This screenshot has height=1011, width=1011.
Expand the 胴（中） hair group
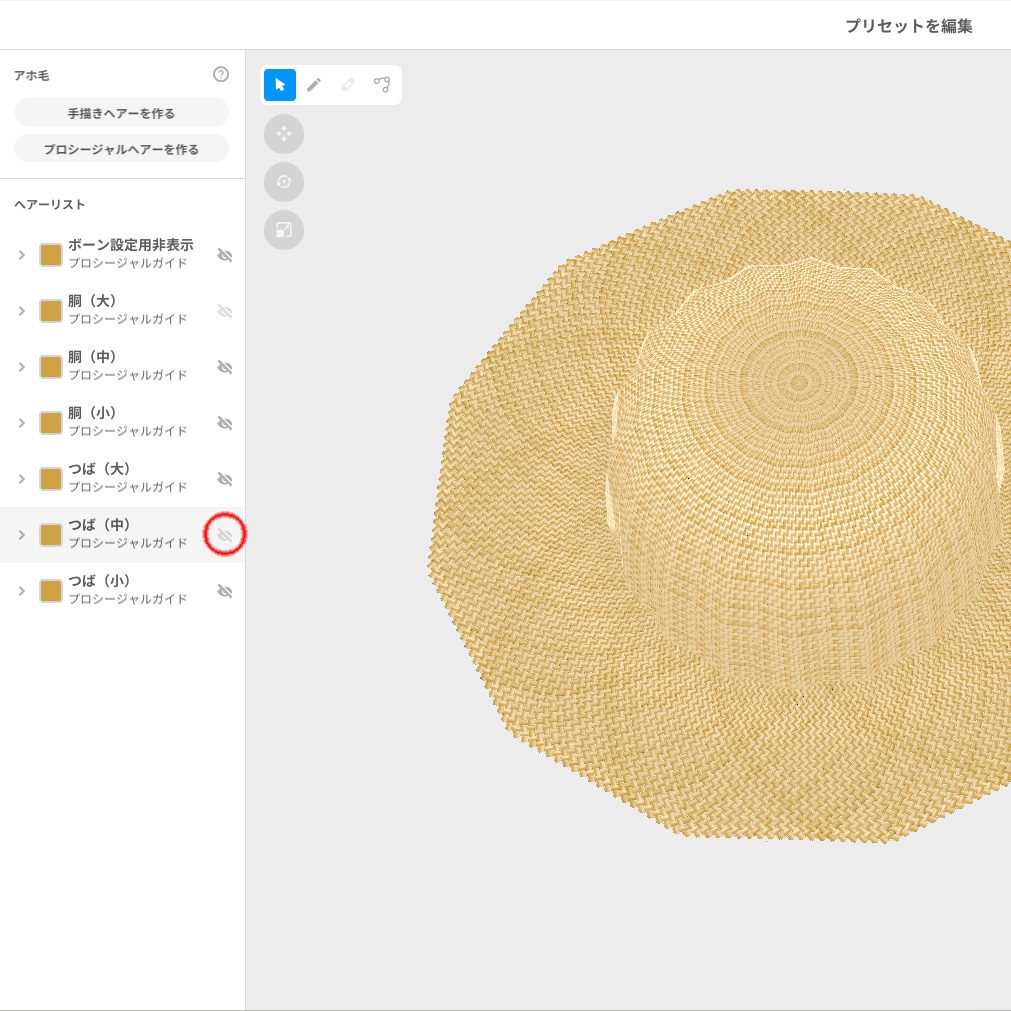click(21, 367)
